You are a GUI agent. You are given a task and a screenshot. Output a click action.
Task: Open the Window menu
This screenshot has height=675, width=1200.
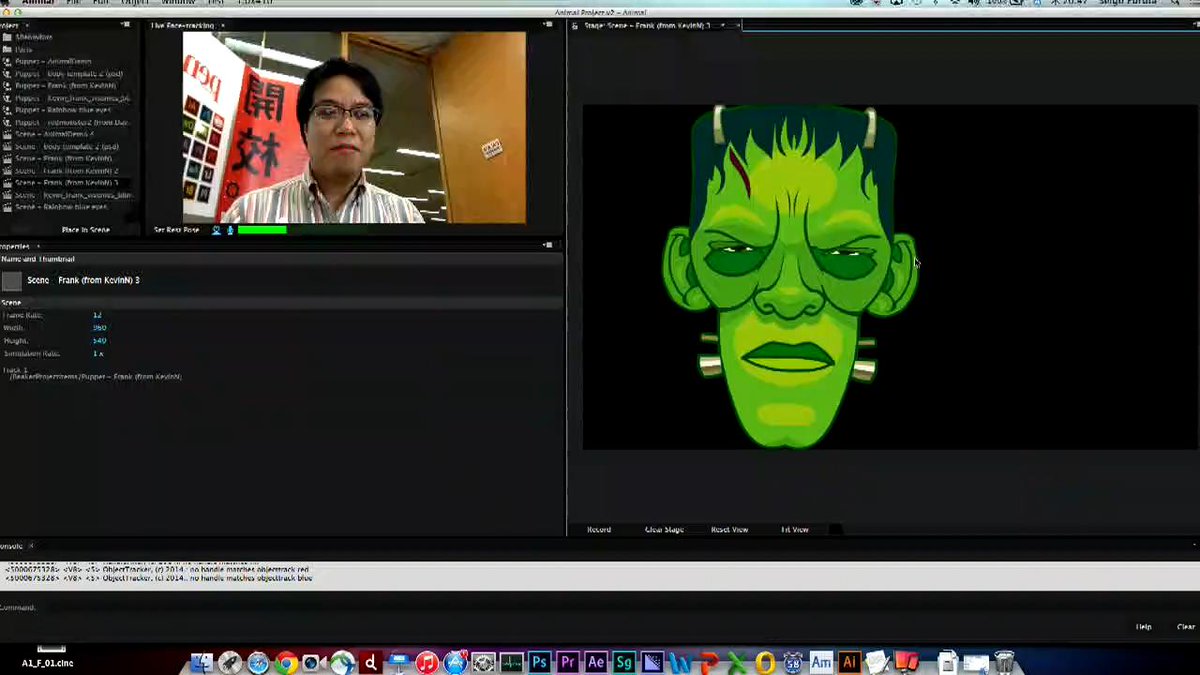point(177,3)
